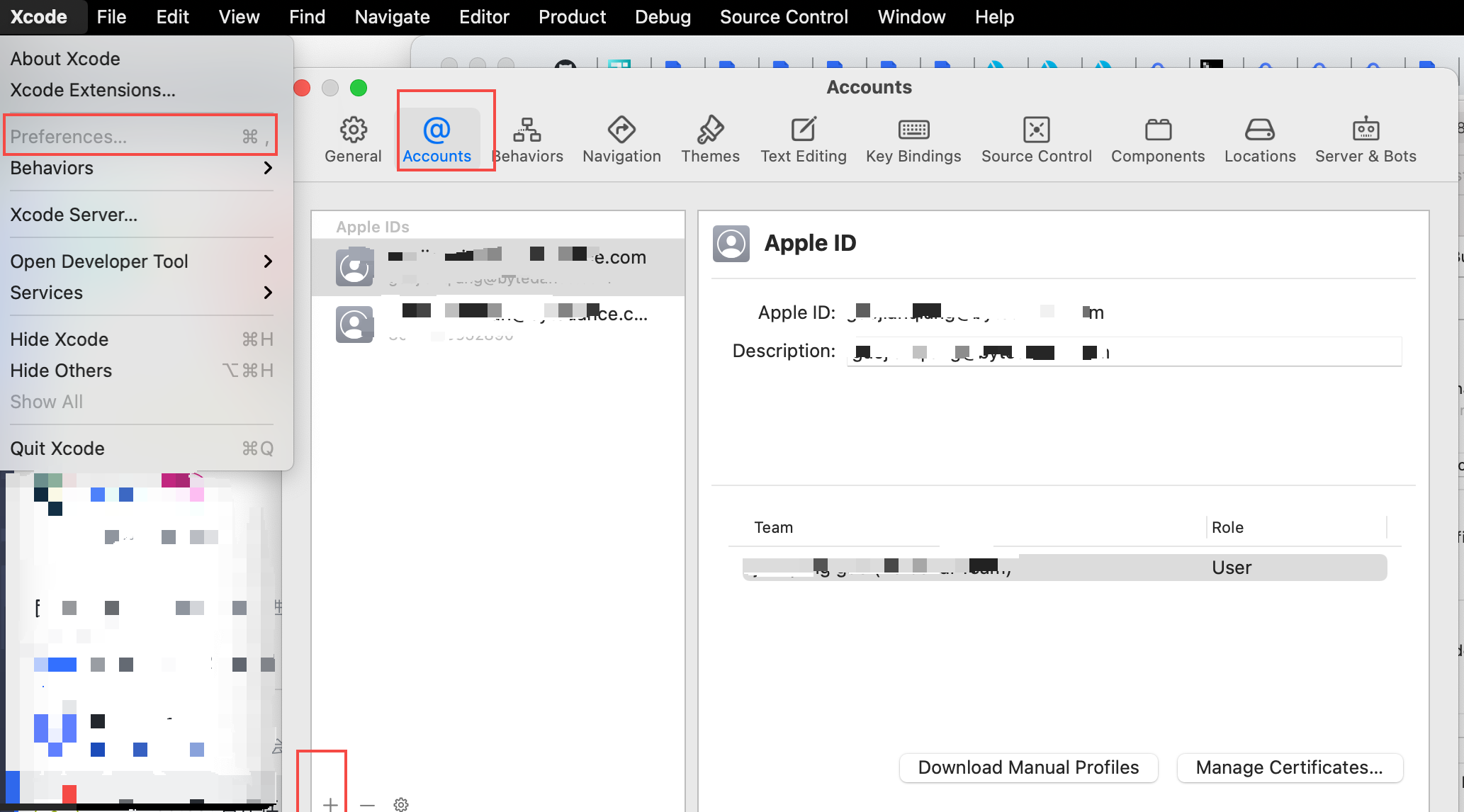
Task: Click the plus button to add account
Action: point(330,804)
